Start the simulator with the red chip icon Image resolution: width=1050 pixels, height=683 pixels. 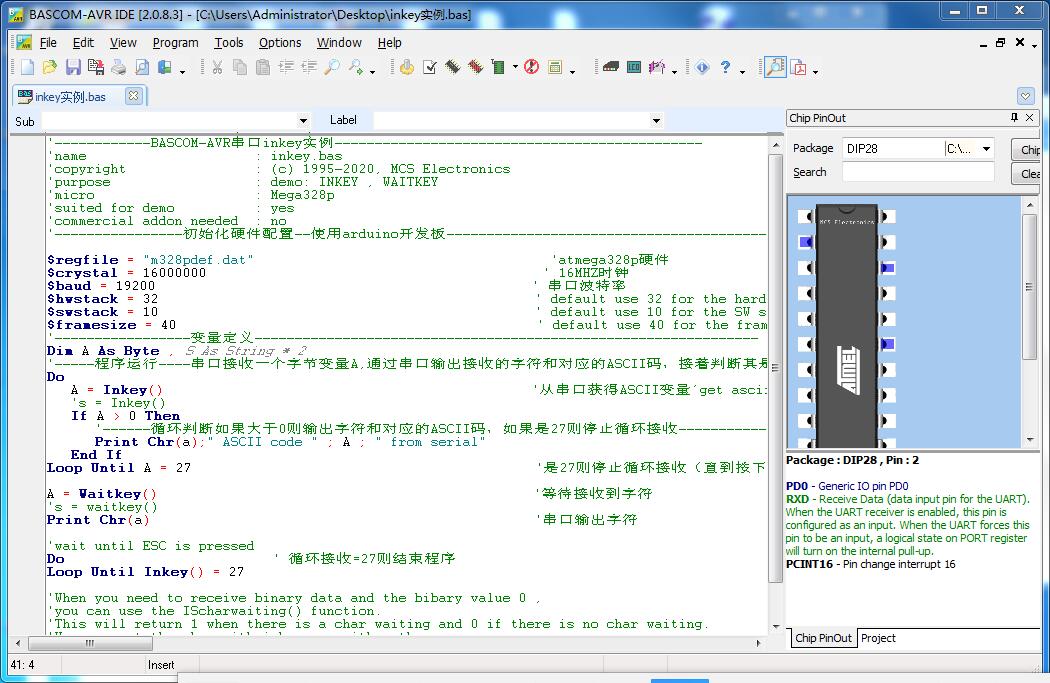pyautogui.click(x=475, y=67)
